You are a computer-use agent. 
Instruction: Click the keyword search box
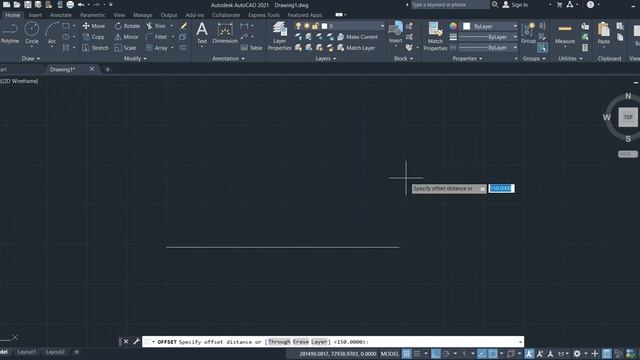[450, 5]
